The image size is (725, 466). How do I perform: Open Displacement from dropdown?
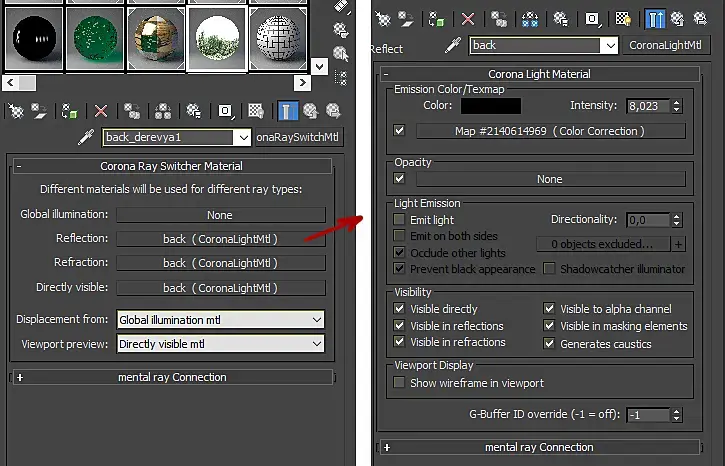tap(221, 319)
